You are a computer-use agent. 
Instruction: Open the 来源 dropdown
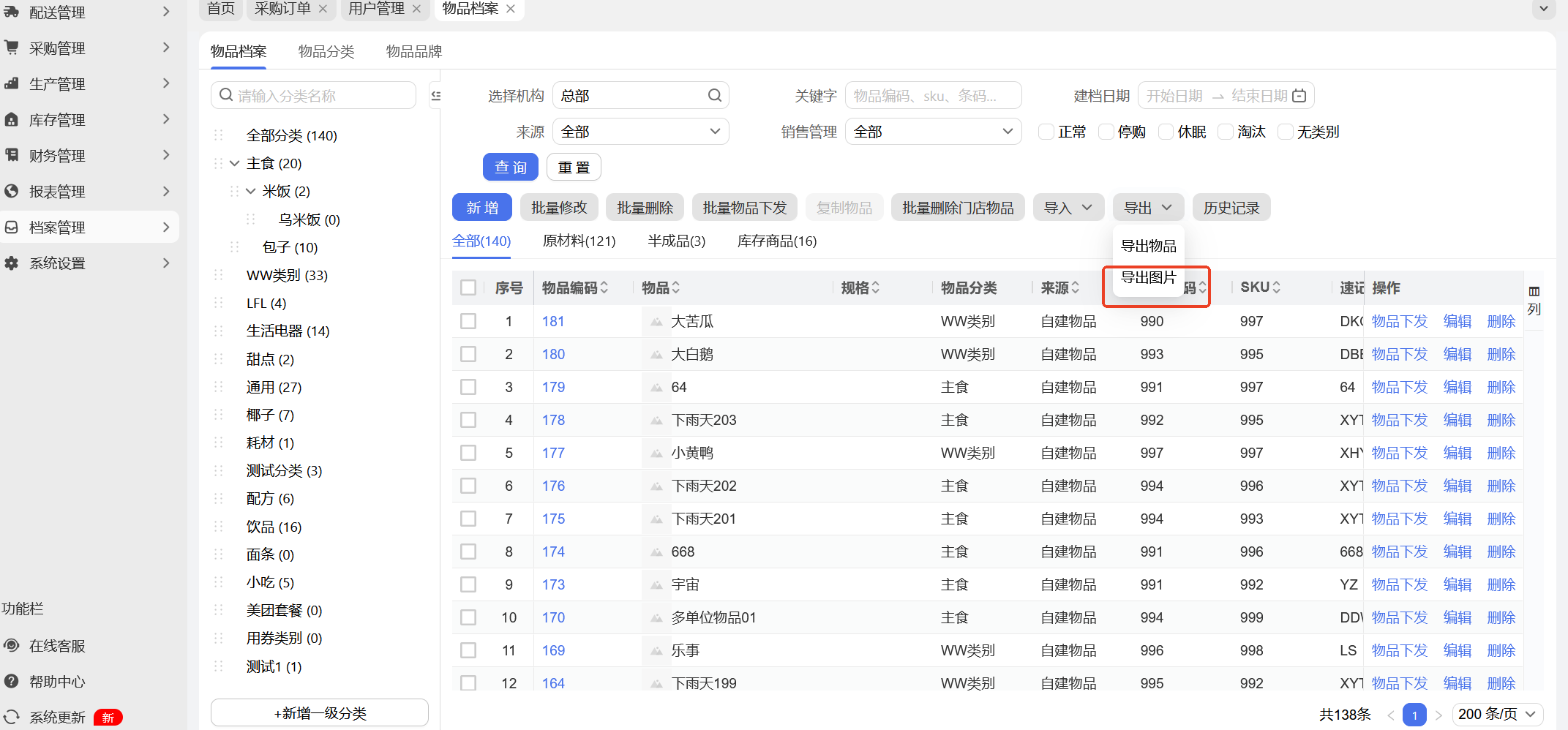click(640, 132)
